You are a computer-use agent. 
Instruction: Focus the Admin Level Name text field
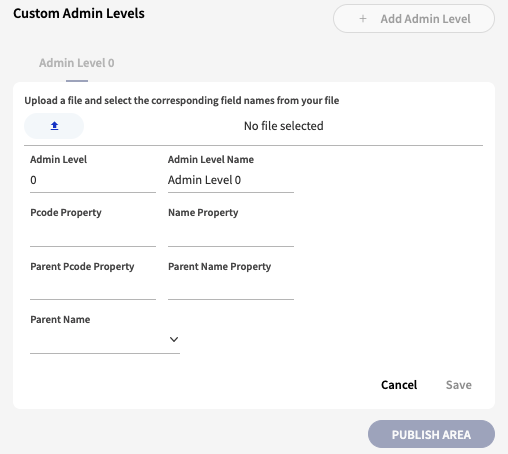coord(231,180)
